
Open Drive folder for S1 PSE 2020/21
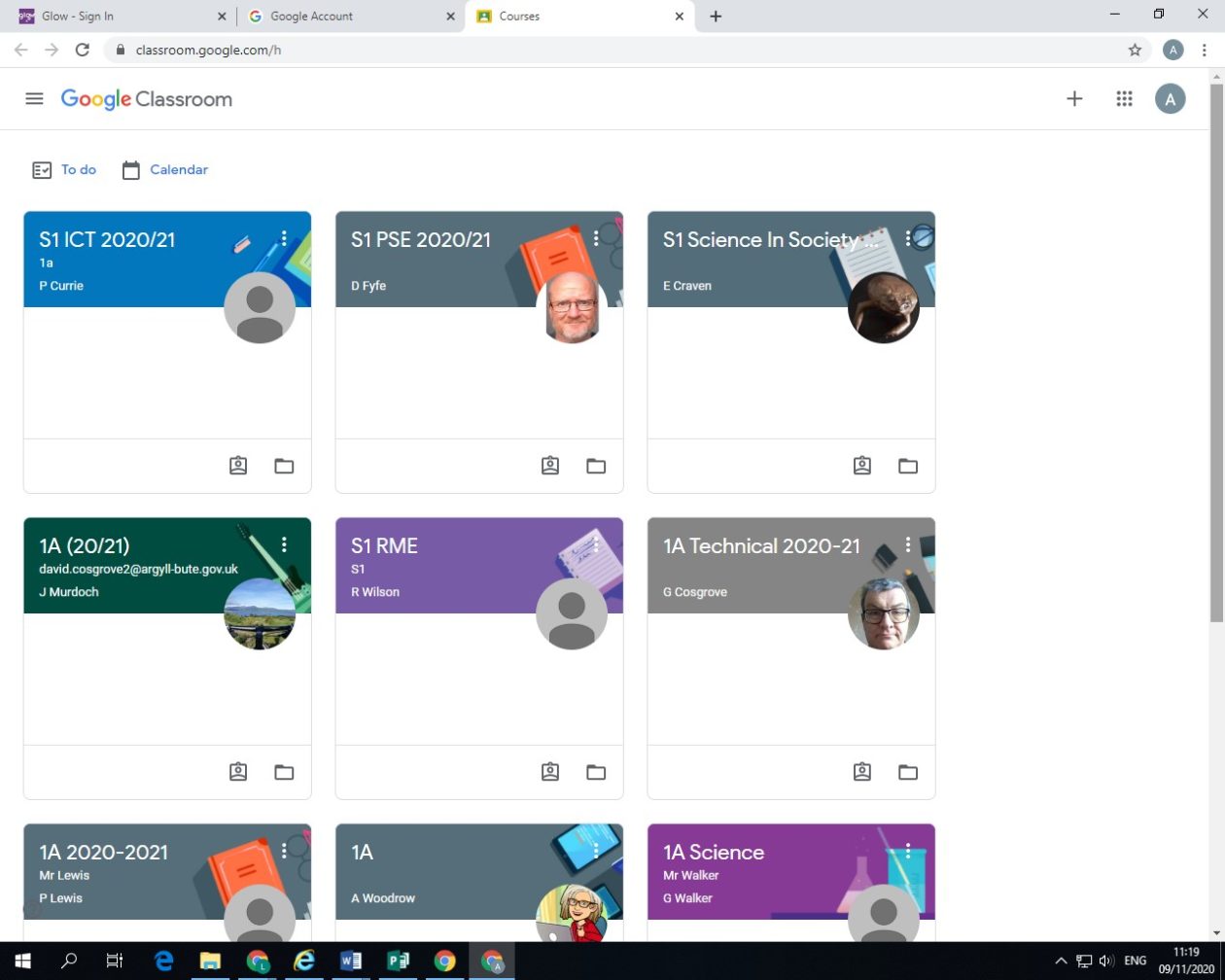(596, 466)
